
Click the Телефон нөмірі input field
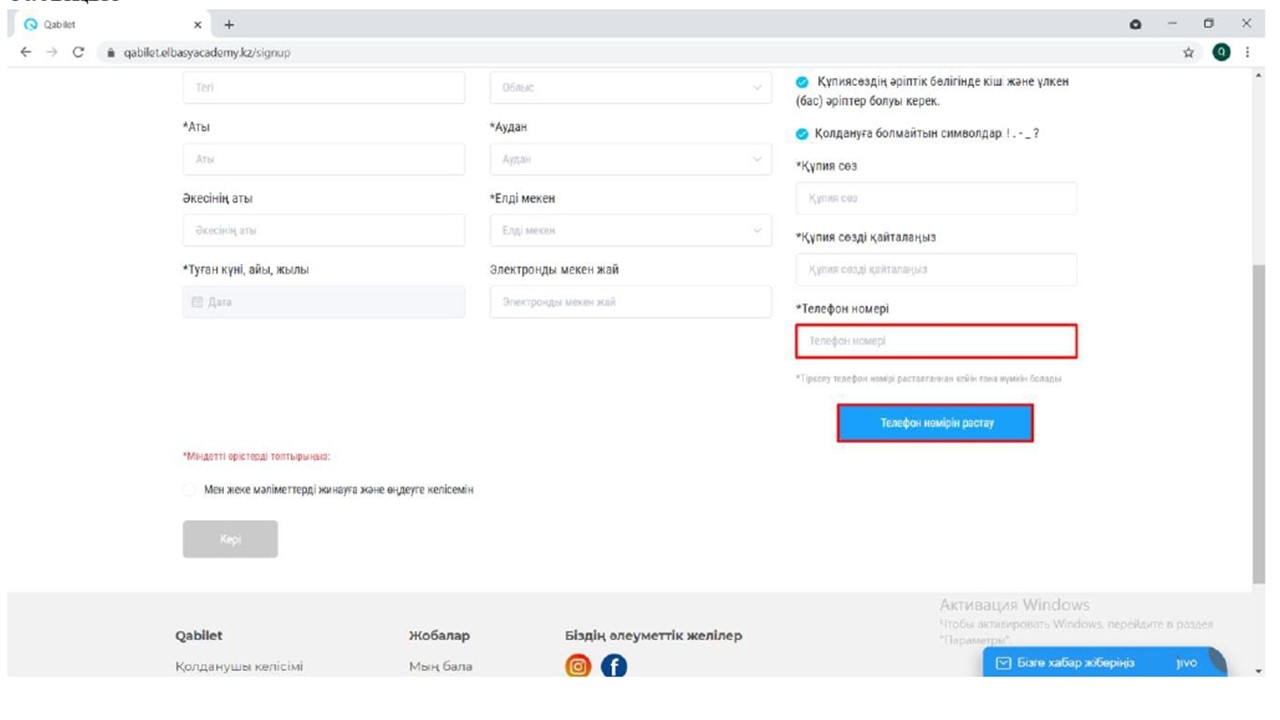[x=936, y=341]
